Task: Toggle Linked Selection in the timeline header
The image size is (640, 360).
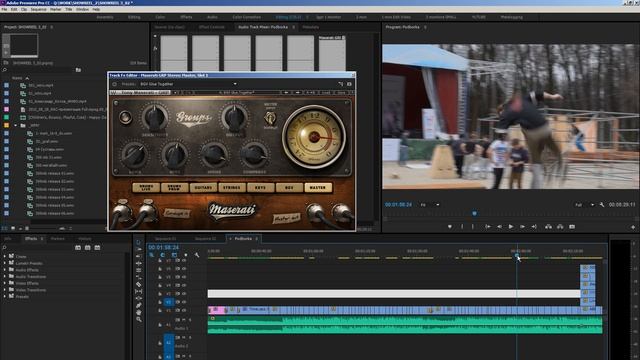Action: [x=174, y=255]
